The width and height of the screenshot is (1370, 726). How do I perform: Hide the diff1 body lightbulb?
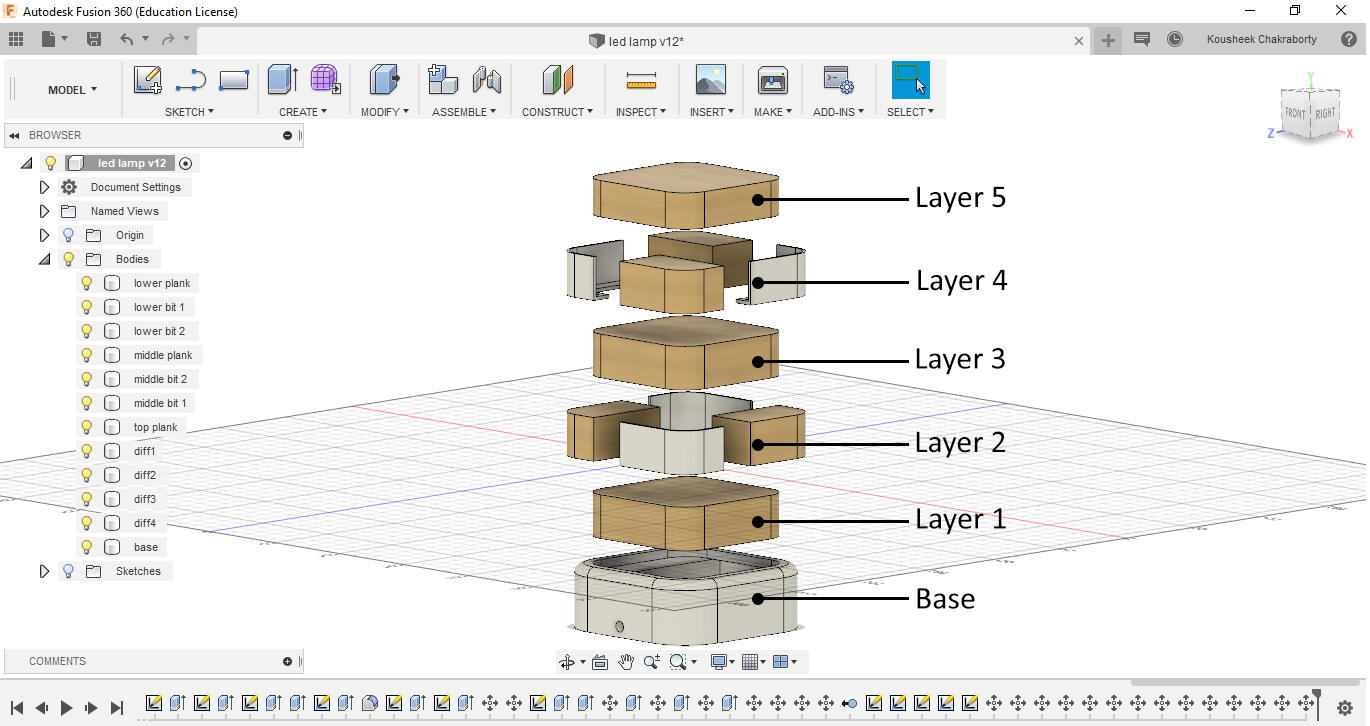[86, 451]
